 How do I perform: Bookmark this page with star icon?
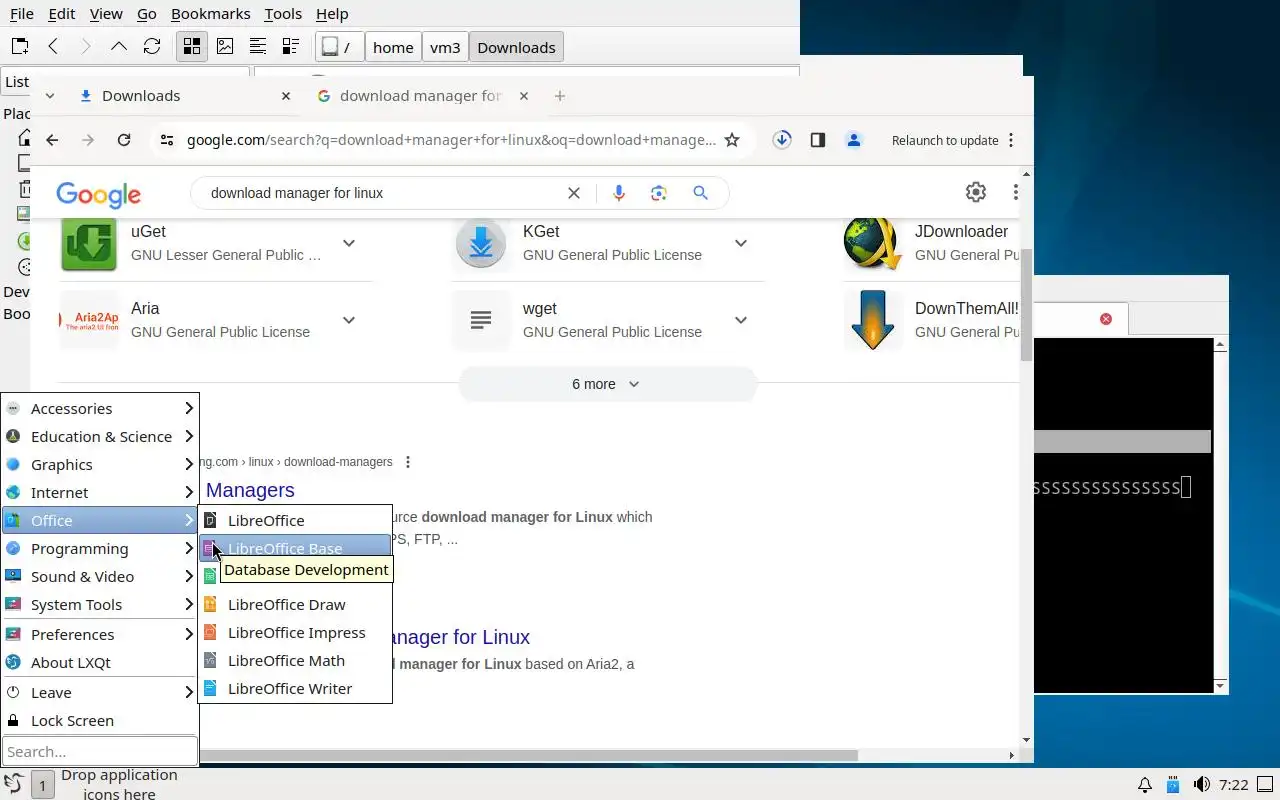pos(732,140)
